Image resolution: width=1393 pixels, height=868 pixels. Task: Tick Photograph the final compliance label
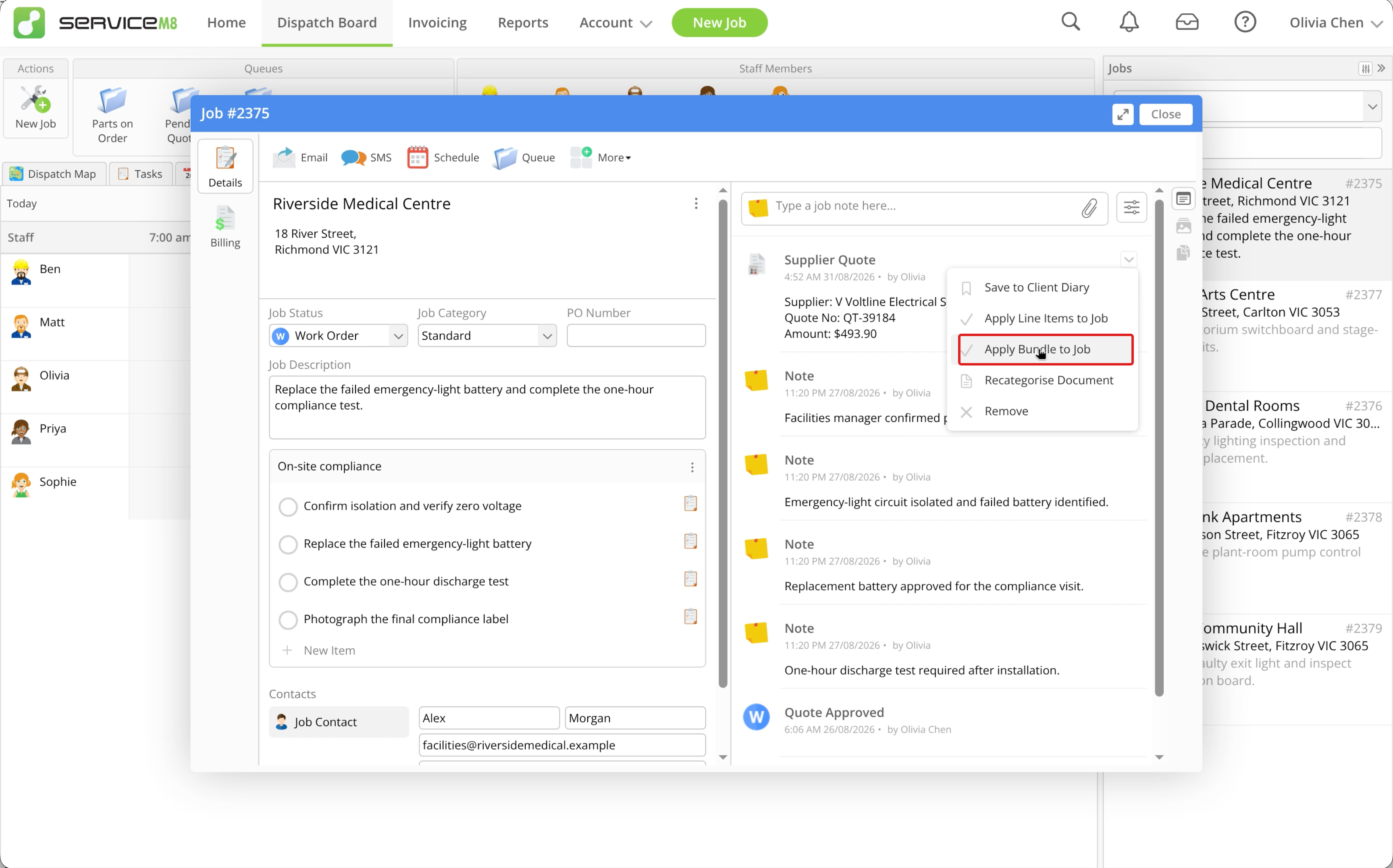[288, 619]
